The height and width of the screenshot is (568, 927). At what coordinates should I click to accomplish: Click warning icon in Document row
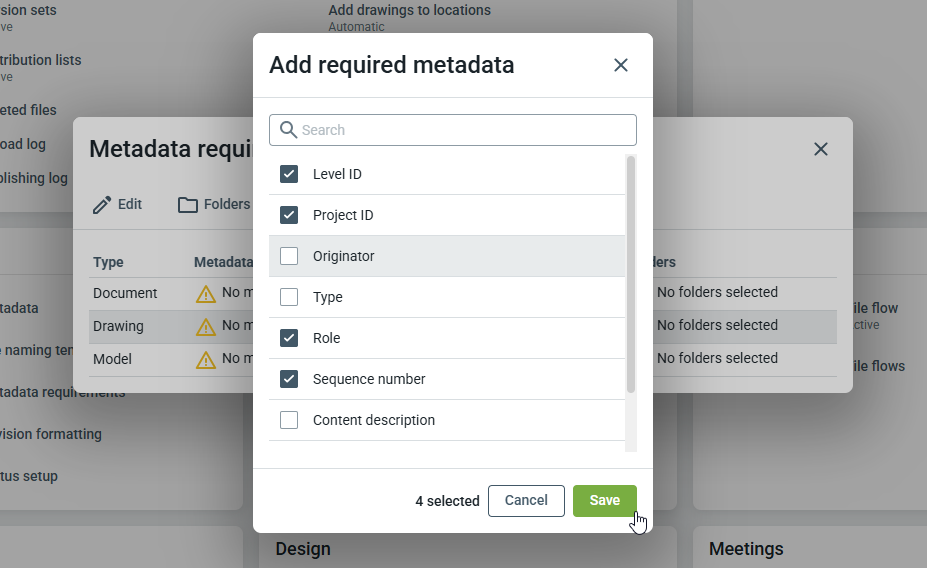click(206, 294)
